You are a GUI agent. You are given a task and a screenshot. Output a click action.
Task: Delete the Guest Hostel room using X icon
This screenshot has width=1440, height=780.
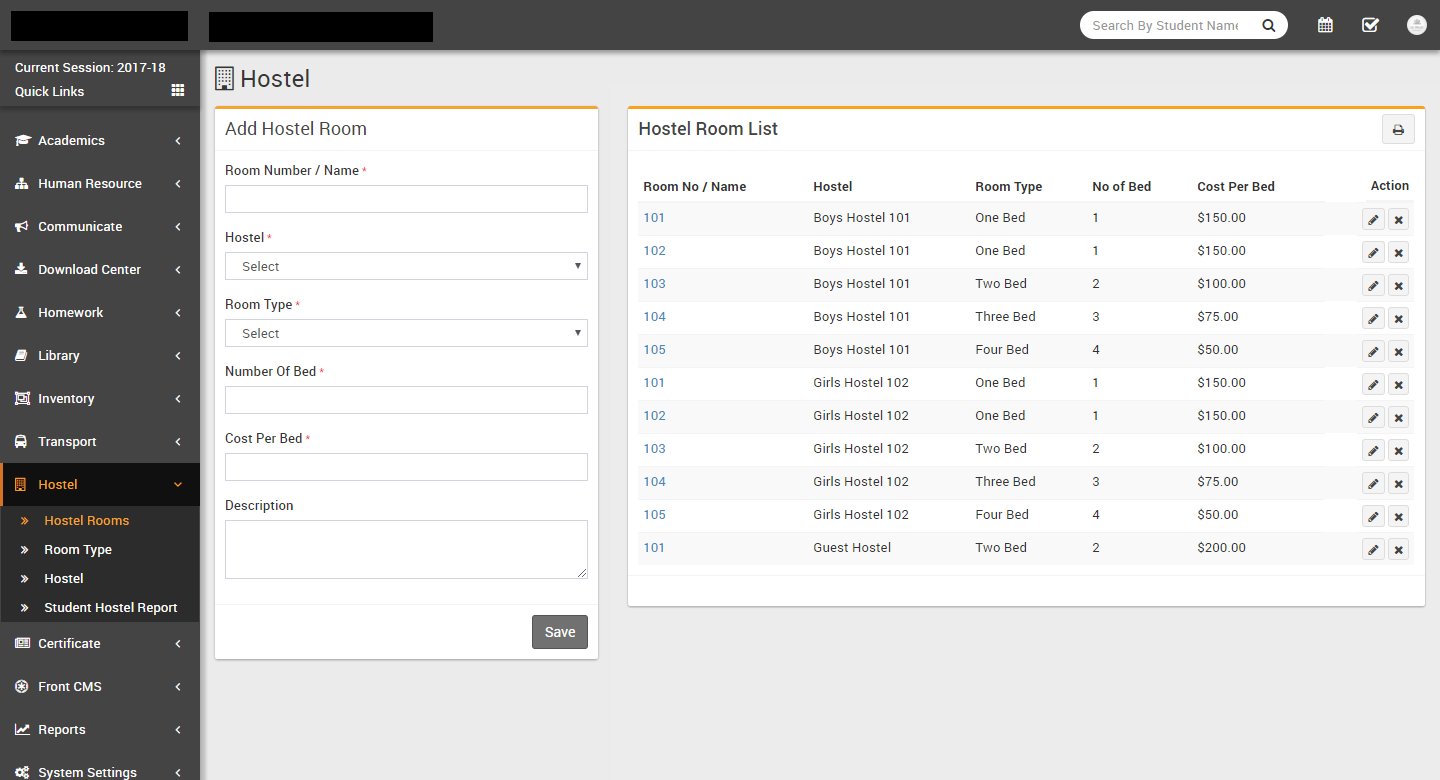[1398, 550]
